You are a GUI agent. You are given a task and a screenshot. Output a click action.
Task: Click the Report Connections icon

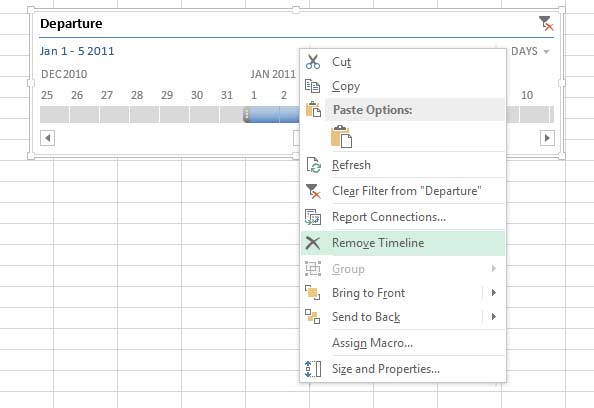pyautogui.click(x=313, y=217)
